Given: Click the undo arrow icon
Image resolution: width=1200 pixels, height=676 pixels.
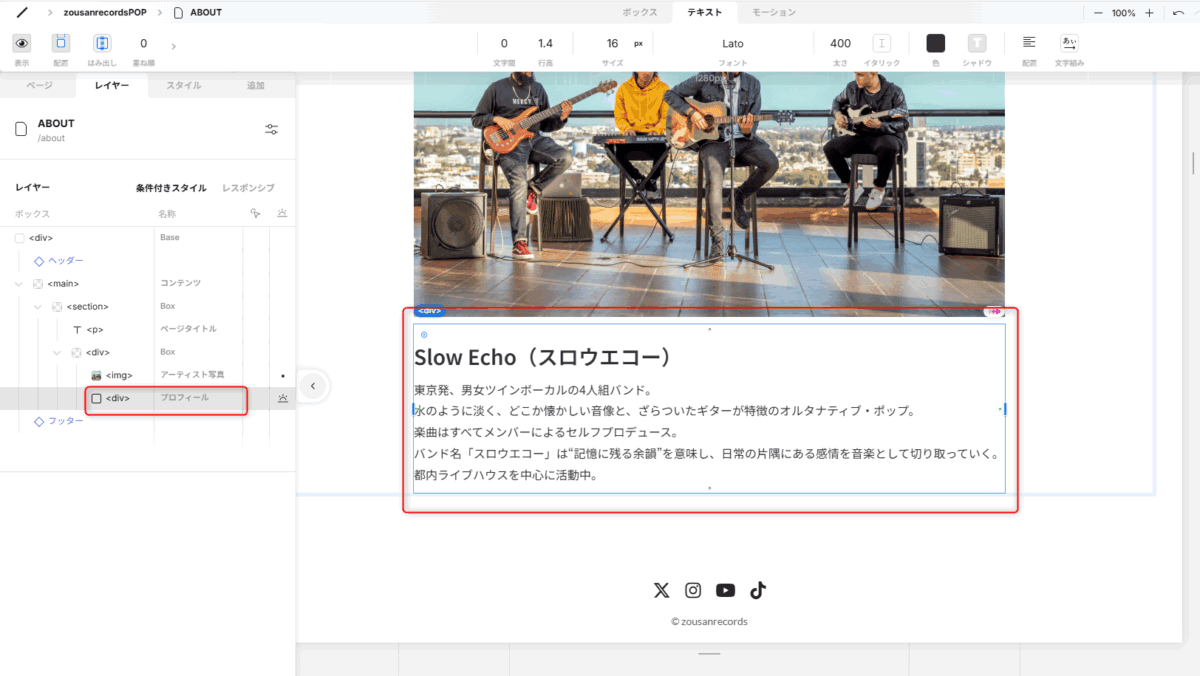Looking at the screenshot, I should (x=1178, y=13).
